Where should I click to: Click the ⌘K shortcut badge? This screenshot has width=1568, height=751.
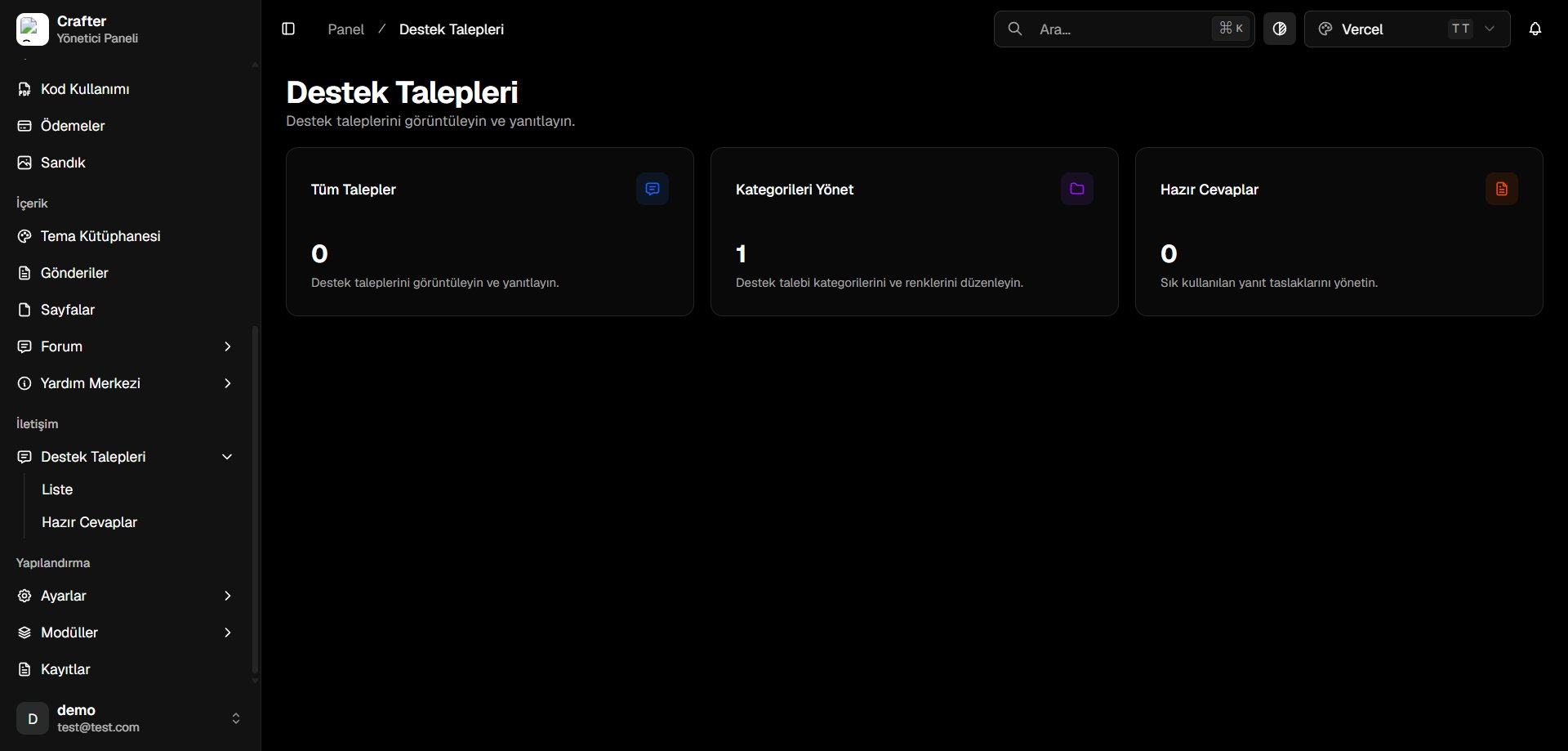click(1231, 29)
